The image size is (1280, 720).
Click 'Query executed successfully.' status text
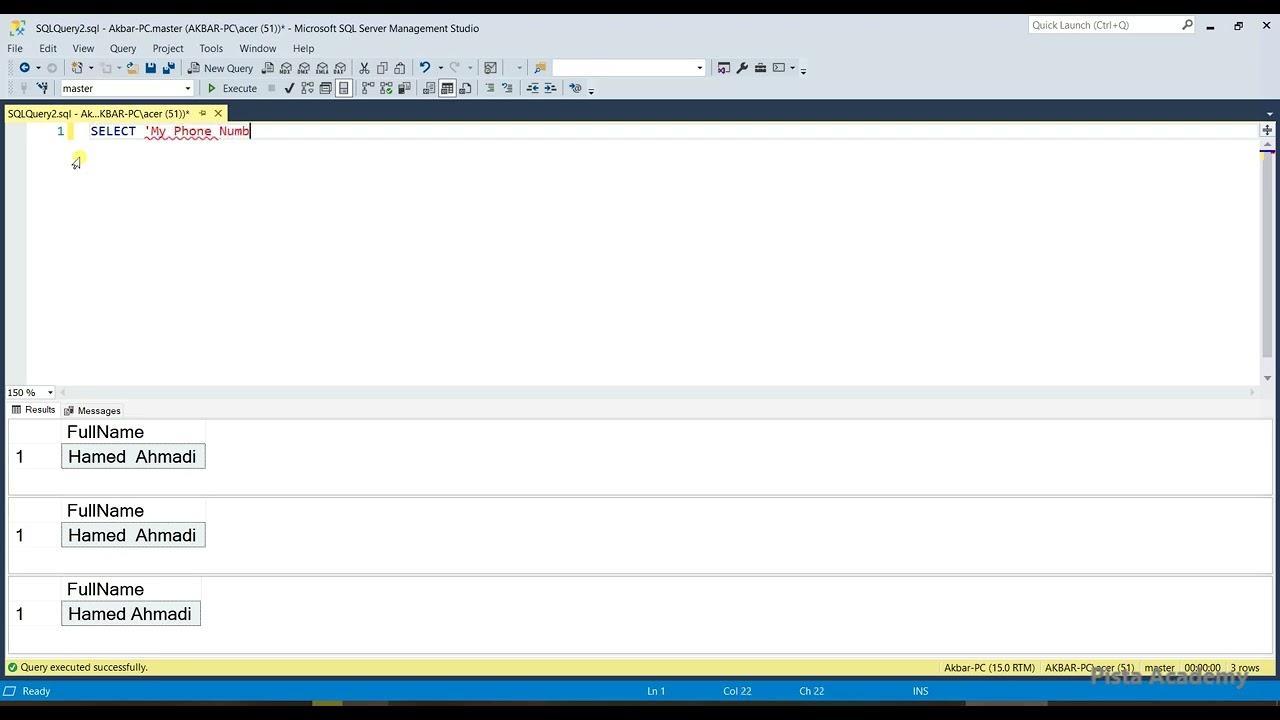pos(84,667)
